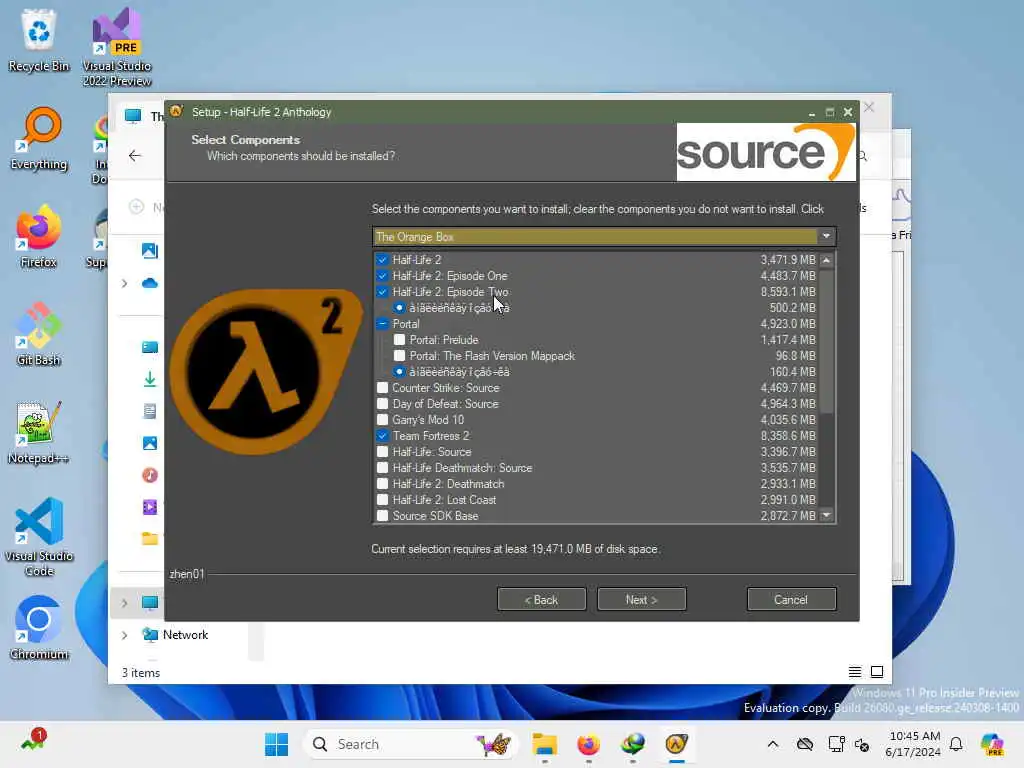Image resolution: width=1024 pixels, height=768 pixels.
Task: Expand OneDrive node in Explorer sidebar
Action: pyautogui.click(x=124, y=283)
